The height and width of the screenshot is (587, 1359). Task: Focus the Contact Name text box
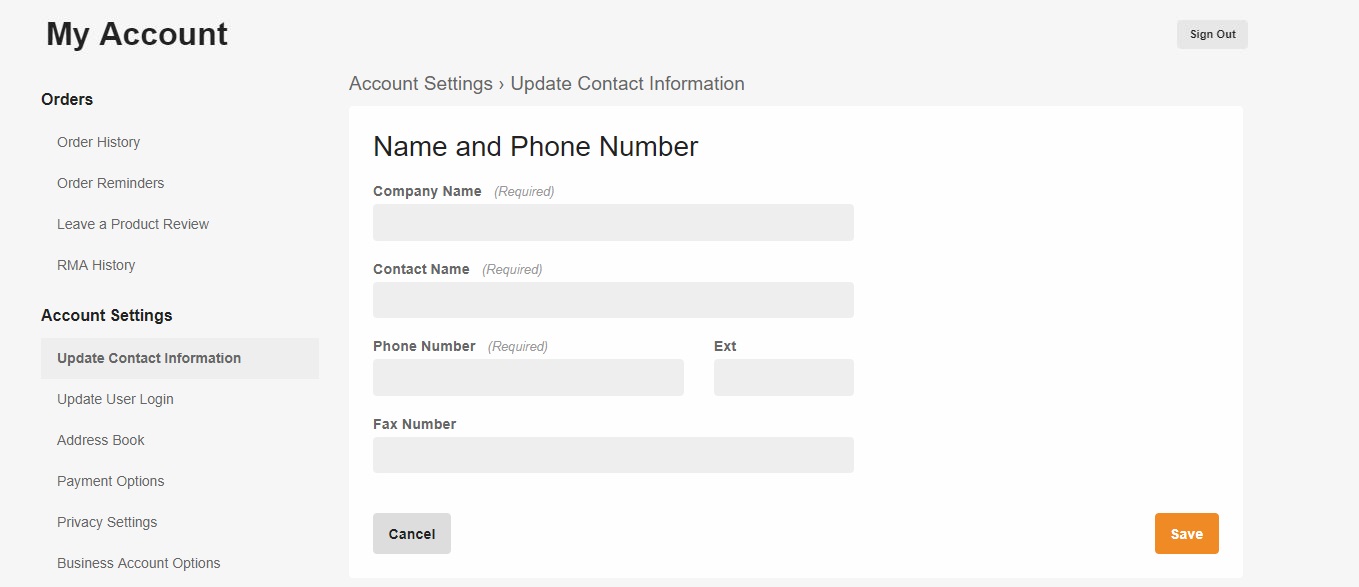(x=613, y=299)
